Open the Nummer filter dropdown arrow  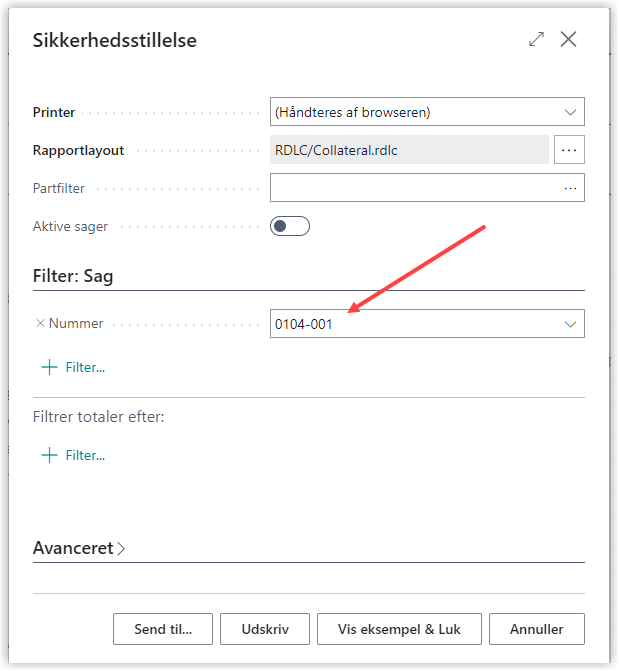pos(570,324)
